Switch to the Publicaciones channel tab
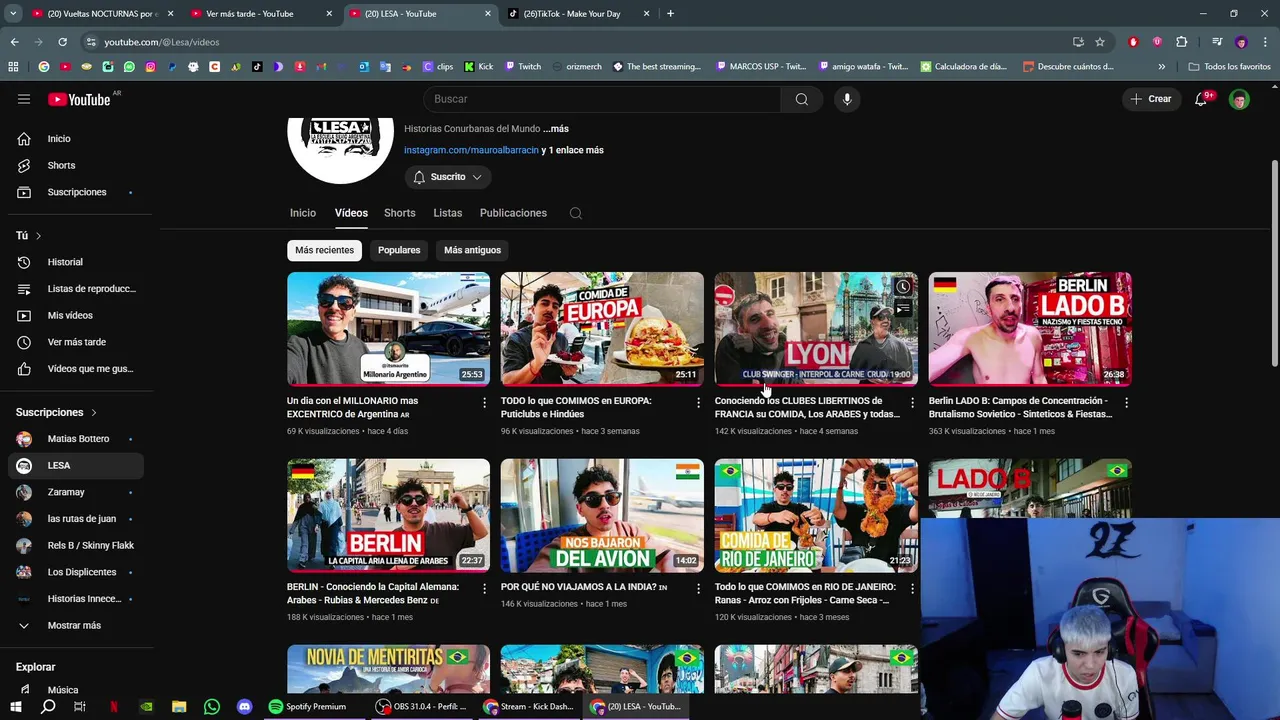Image resolution: width=1280 pixels, height=720 pixels. click(513, 213)
